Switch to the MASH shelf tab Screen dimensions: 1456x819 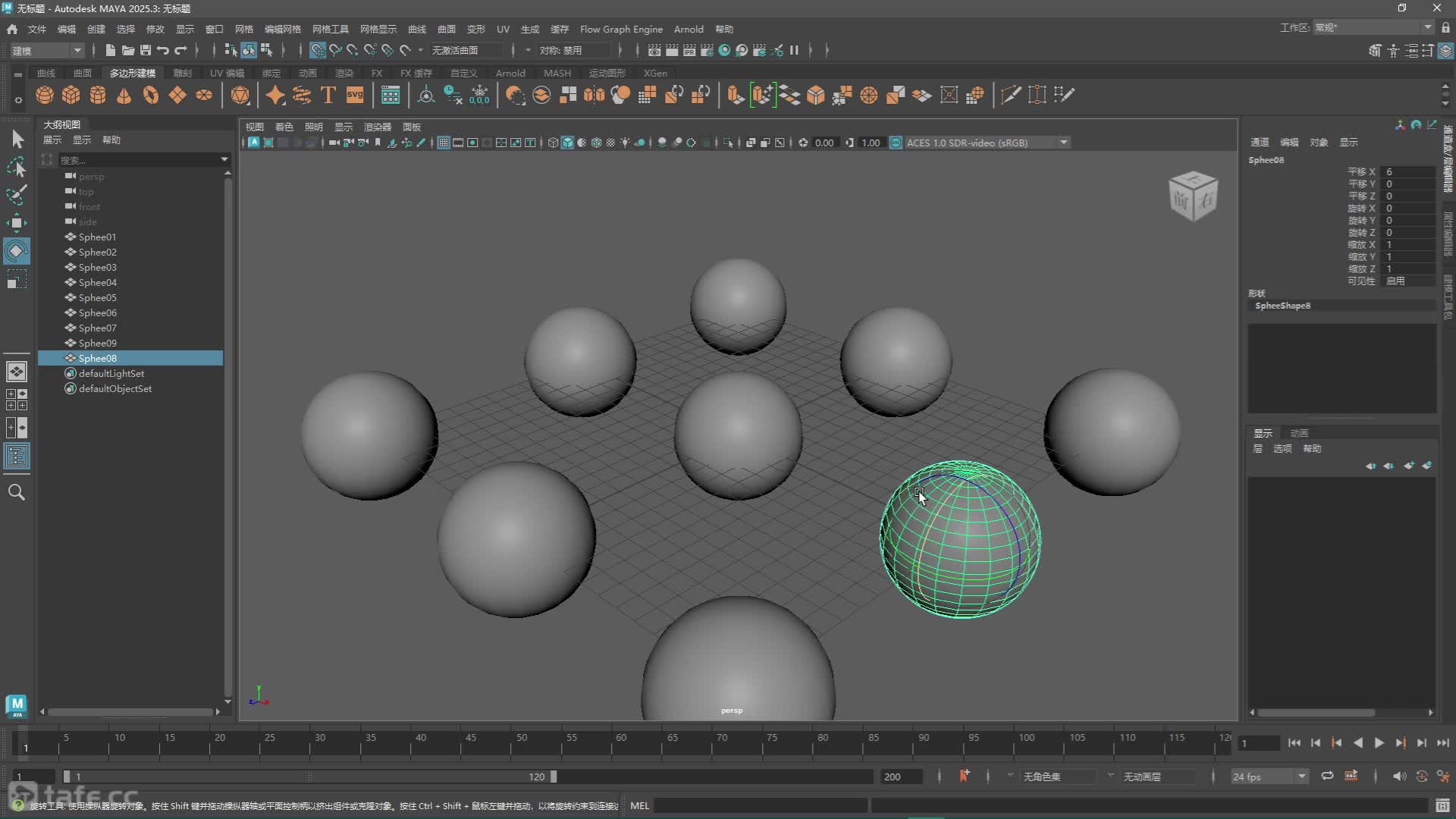click(x=557, y=73)
